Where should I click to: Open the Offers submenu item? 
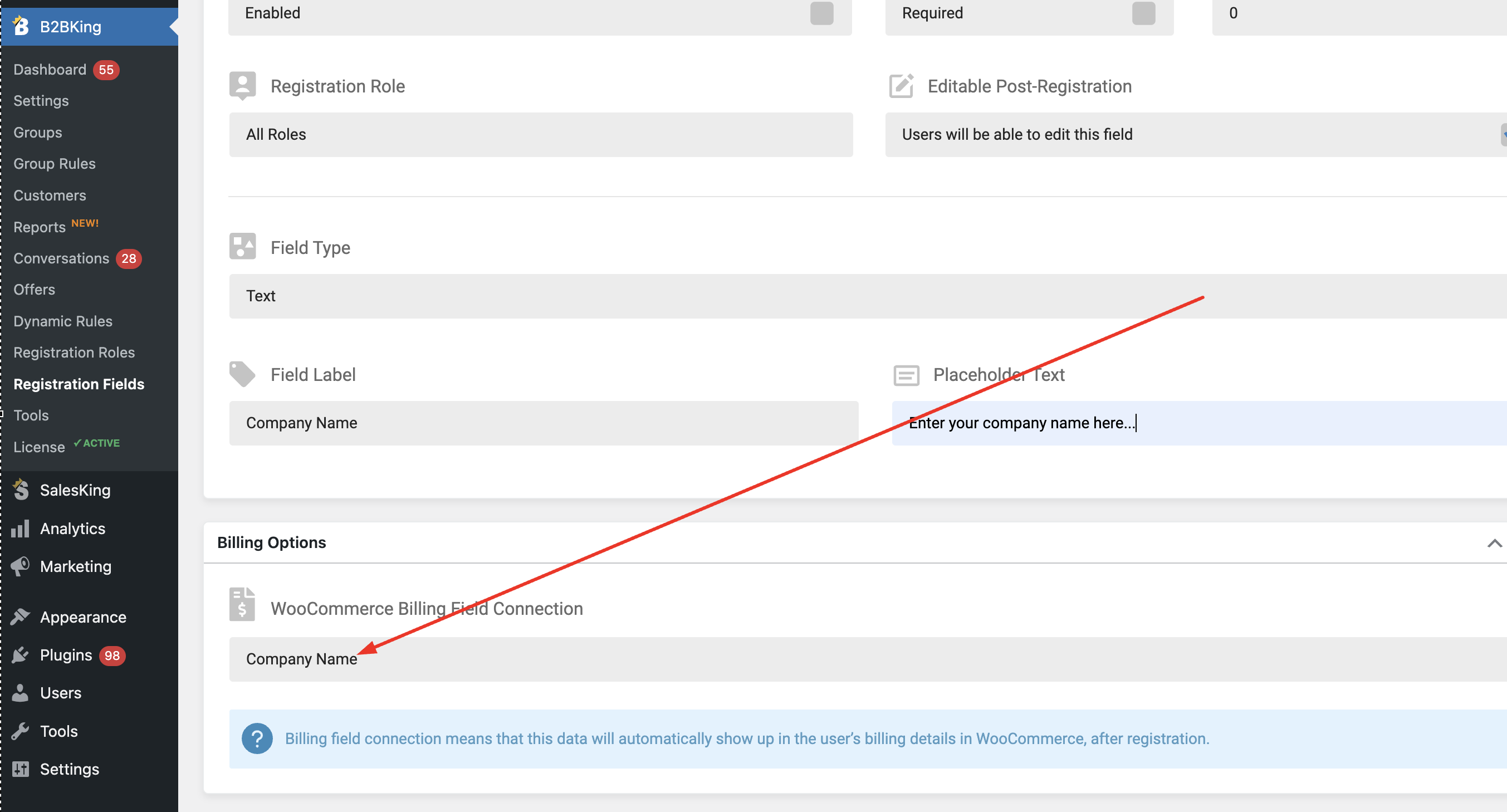pos(34,290)
